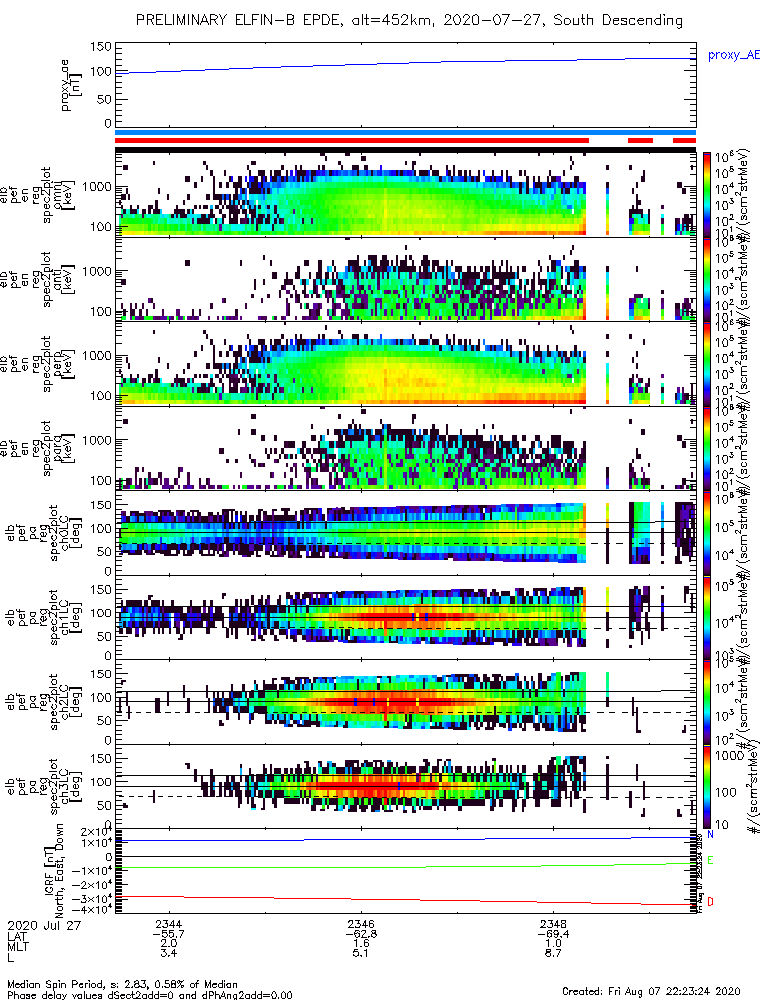Click the ch0LC pitch-angle spectrogram panel
Image resolution: width=775 pixels, height=1000 pixels.
point(405,533)
